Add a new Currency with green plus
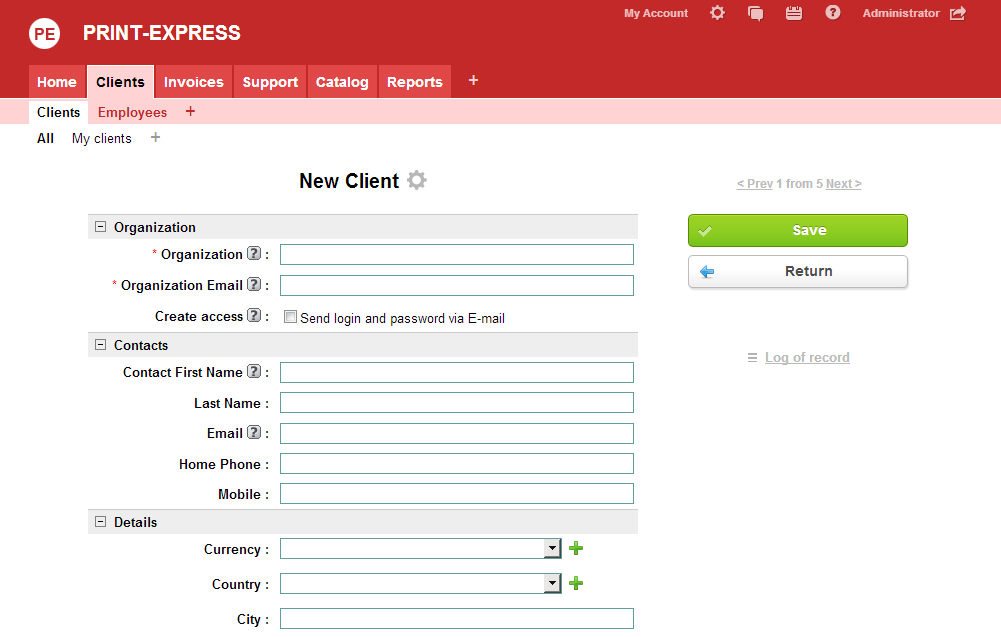Screen dimensions: 1001x637 [x=576, y=548]
